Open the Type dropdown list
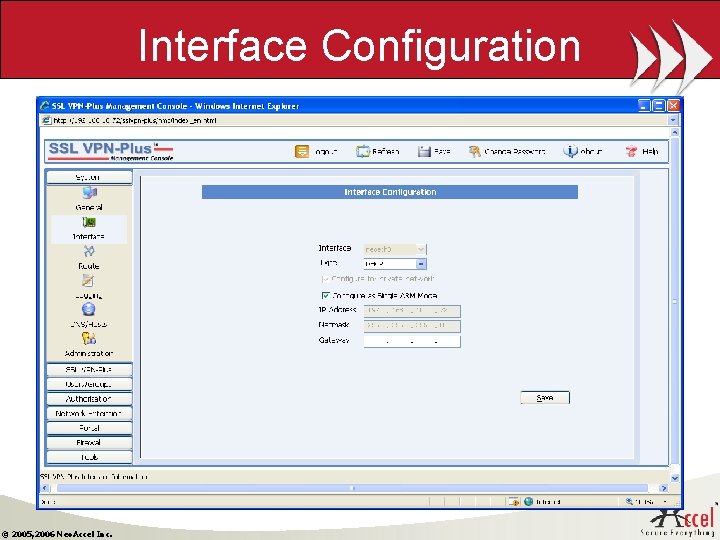The image size is (720, 540). click(x=421, y=264)
